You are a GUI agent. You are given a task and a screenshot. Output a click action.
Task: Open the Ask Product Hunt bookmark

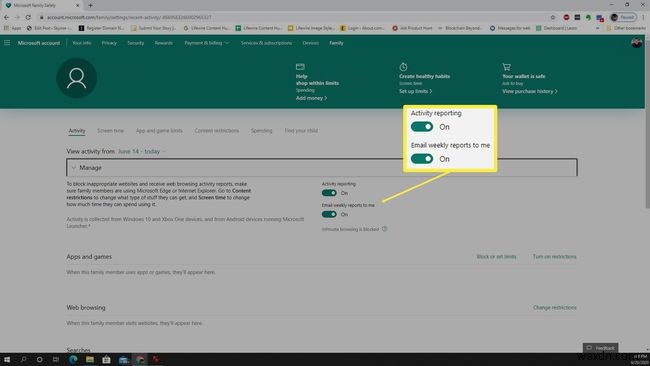coord(412,28)
